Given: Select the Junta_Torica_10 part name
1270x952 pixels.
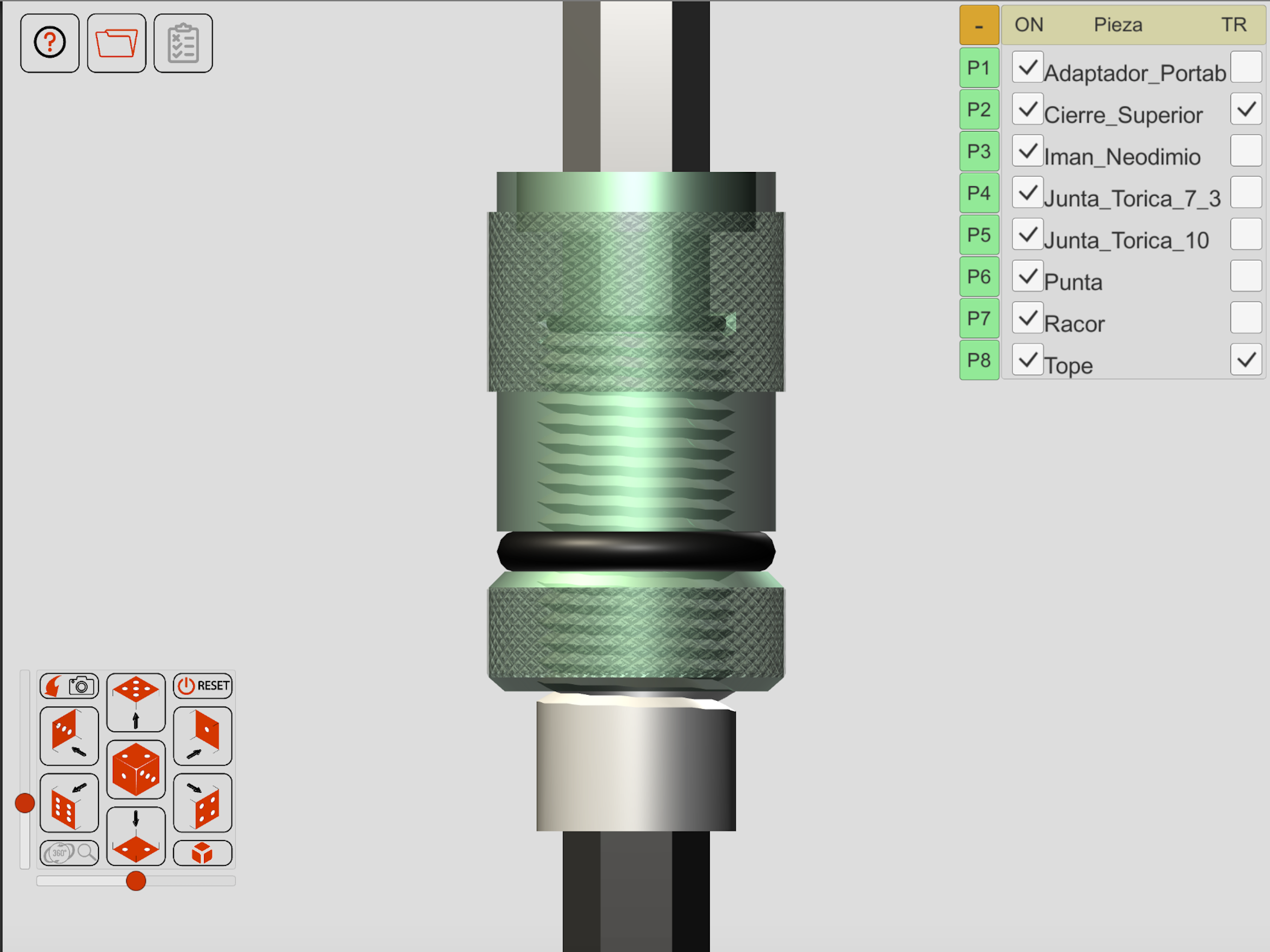Looking at the screenshot, I should coord(1126,241).
